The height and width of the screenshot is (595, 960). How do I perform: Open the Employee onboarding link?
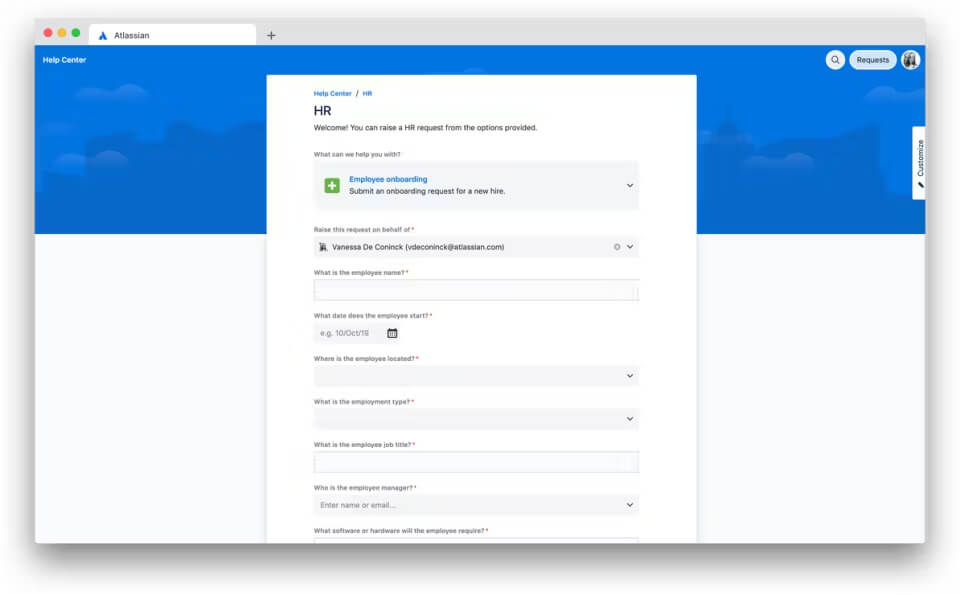pyautogui.click(x=388, y=179)
